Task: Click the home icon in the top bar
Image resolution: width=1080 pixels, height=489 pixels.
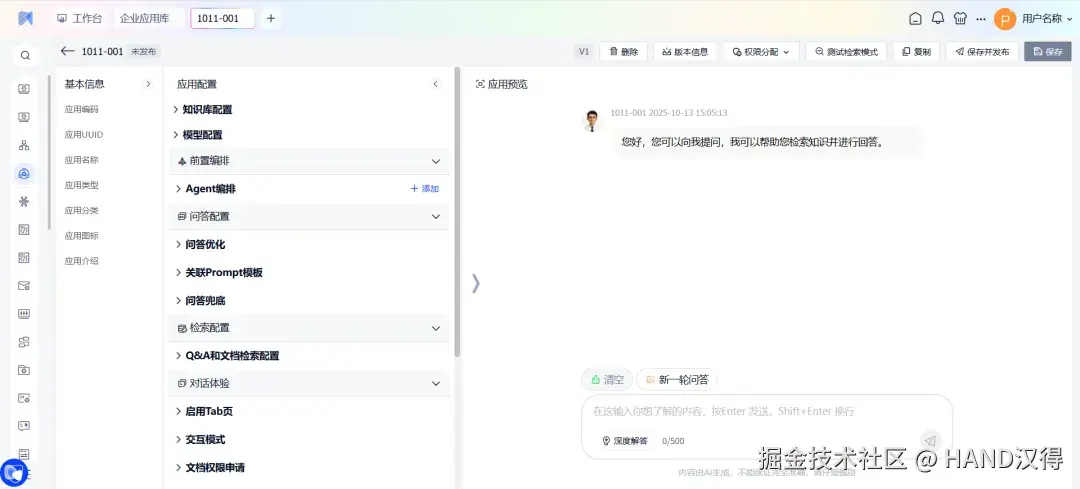Action: click(x=915, y=19)
